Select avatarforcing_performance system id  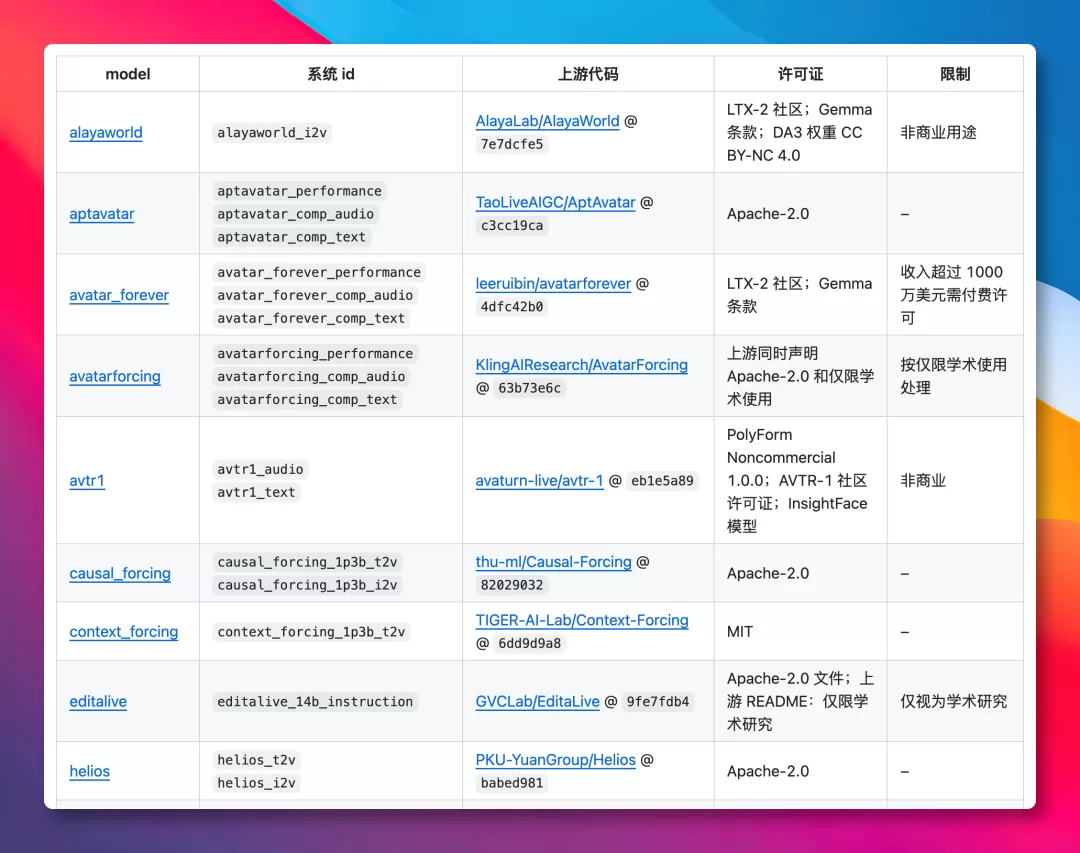tap(315, 353)
